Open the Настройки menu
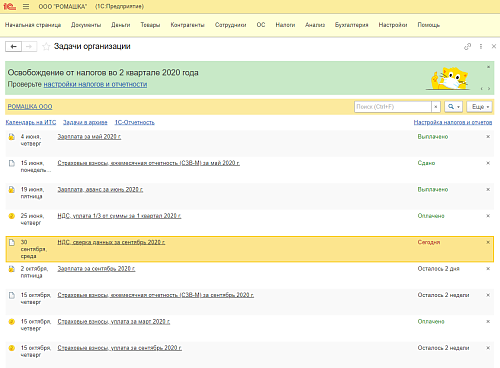The width and height of the screenshot is (500, 368). [393, 25]
